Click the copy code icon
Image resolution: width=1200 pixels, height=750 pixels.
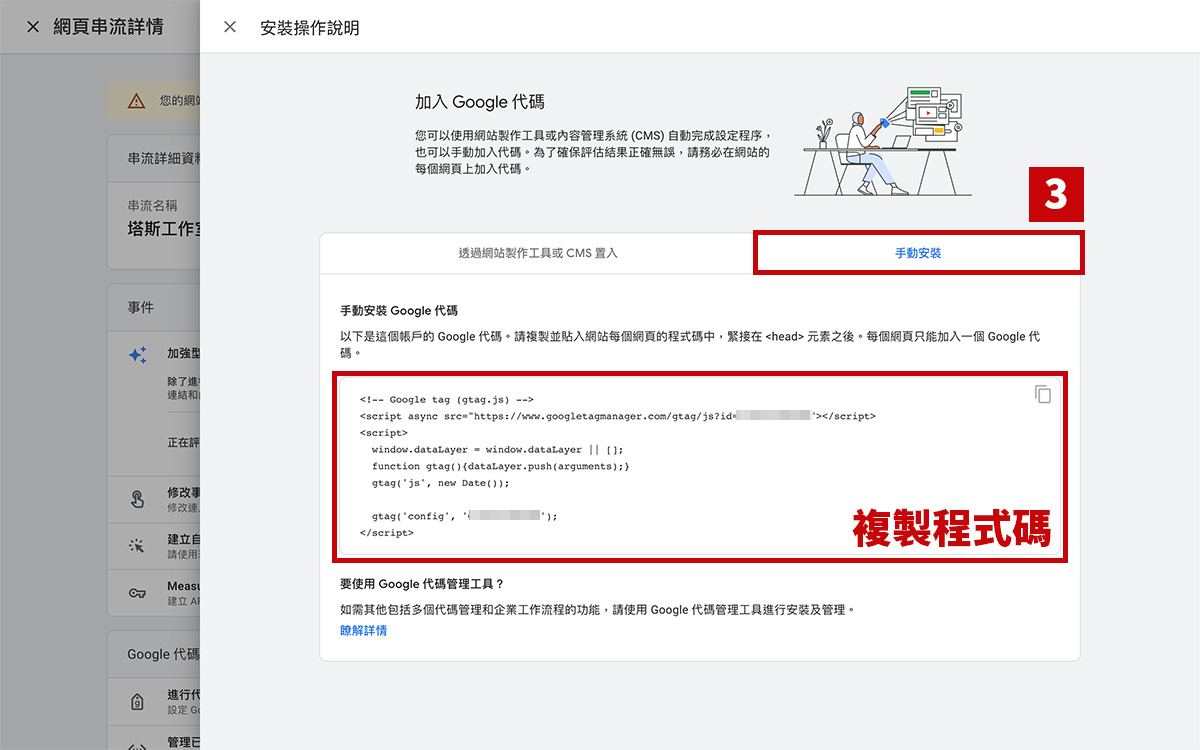click(x=1043, y=394)
